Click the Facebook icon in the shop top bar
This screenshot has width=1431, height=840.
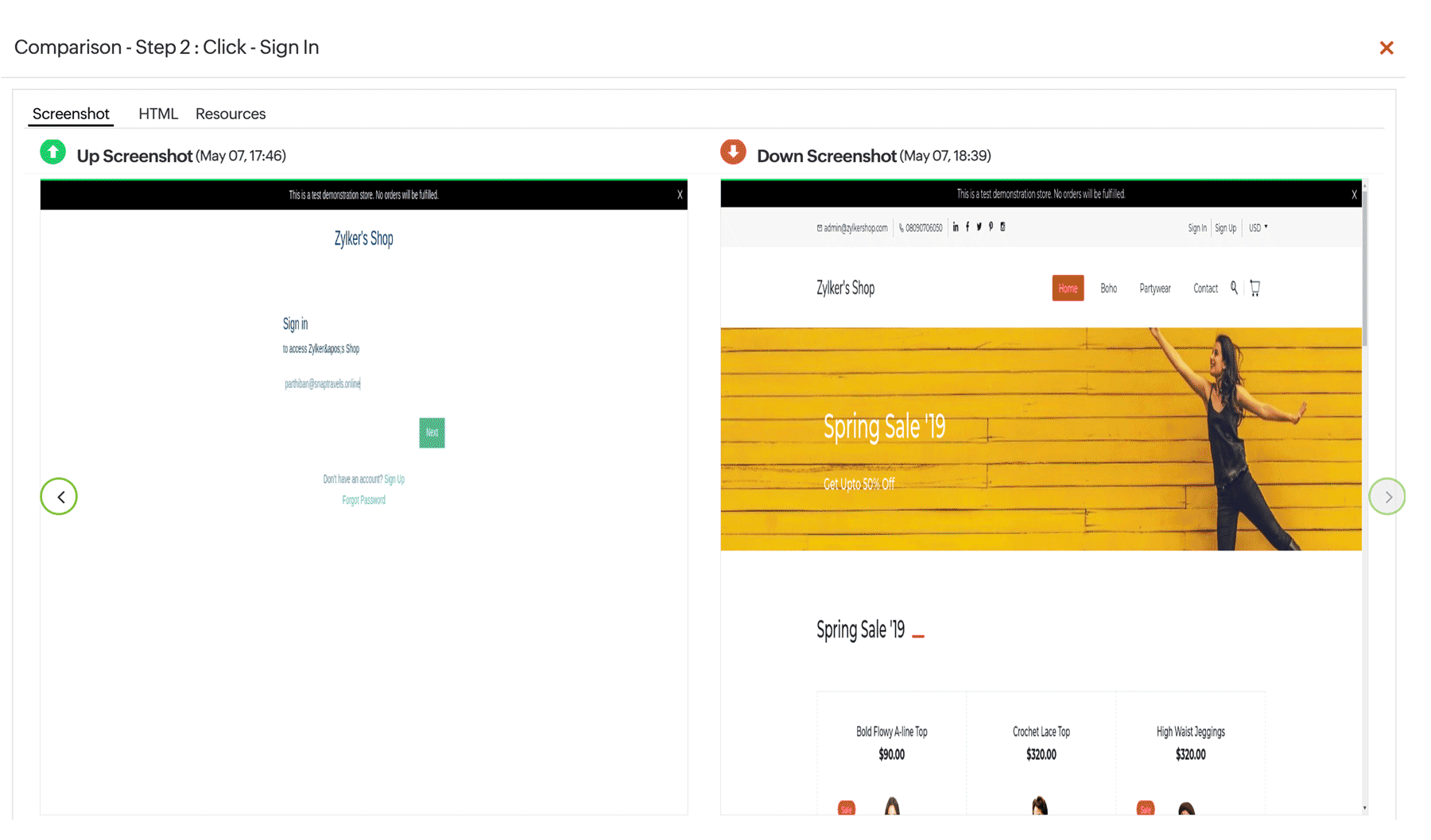967,227
